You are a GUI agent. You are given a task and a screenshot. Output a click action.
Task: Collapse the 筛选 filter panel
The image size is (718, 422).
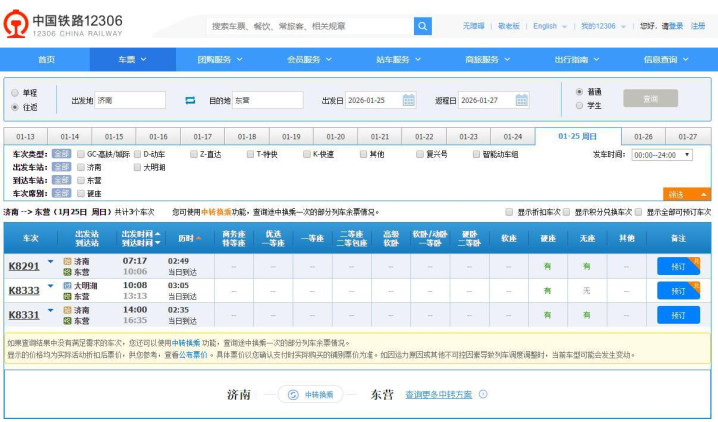coord(686,194)
